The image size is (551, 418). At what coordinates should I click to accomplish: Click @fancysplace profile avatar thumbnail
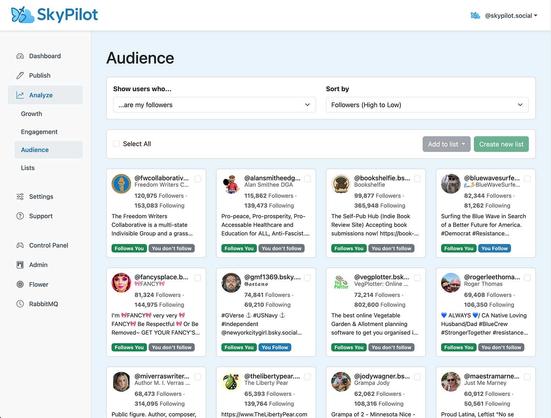121,283
